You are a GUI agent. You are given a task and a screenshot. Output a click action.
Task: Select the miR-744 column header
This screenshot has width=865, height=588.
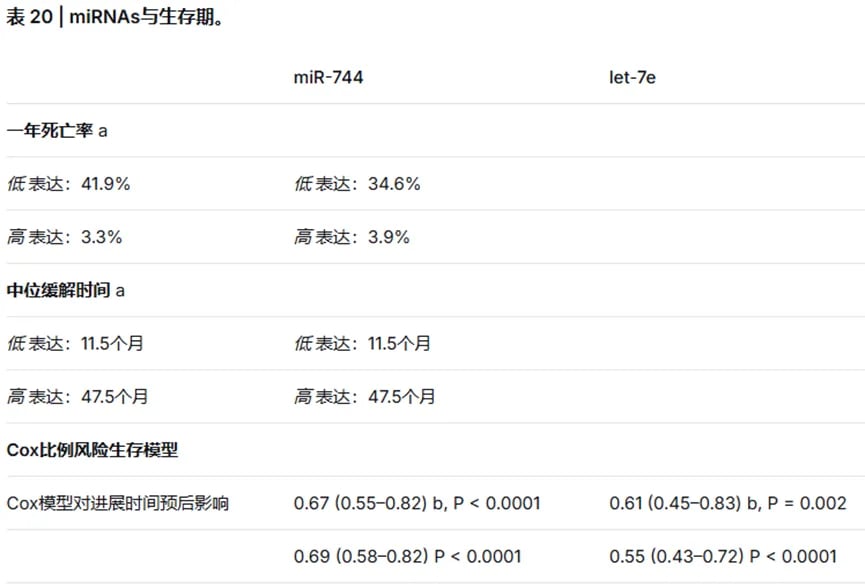[328, 77]
